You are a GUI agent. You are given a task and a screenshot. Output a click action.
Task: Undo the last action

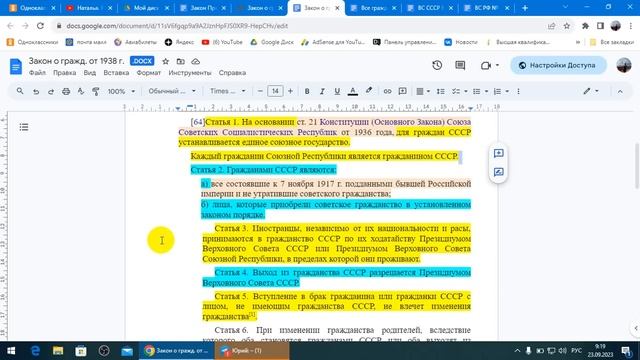[36, 91]
